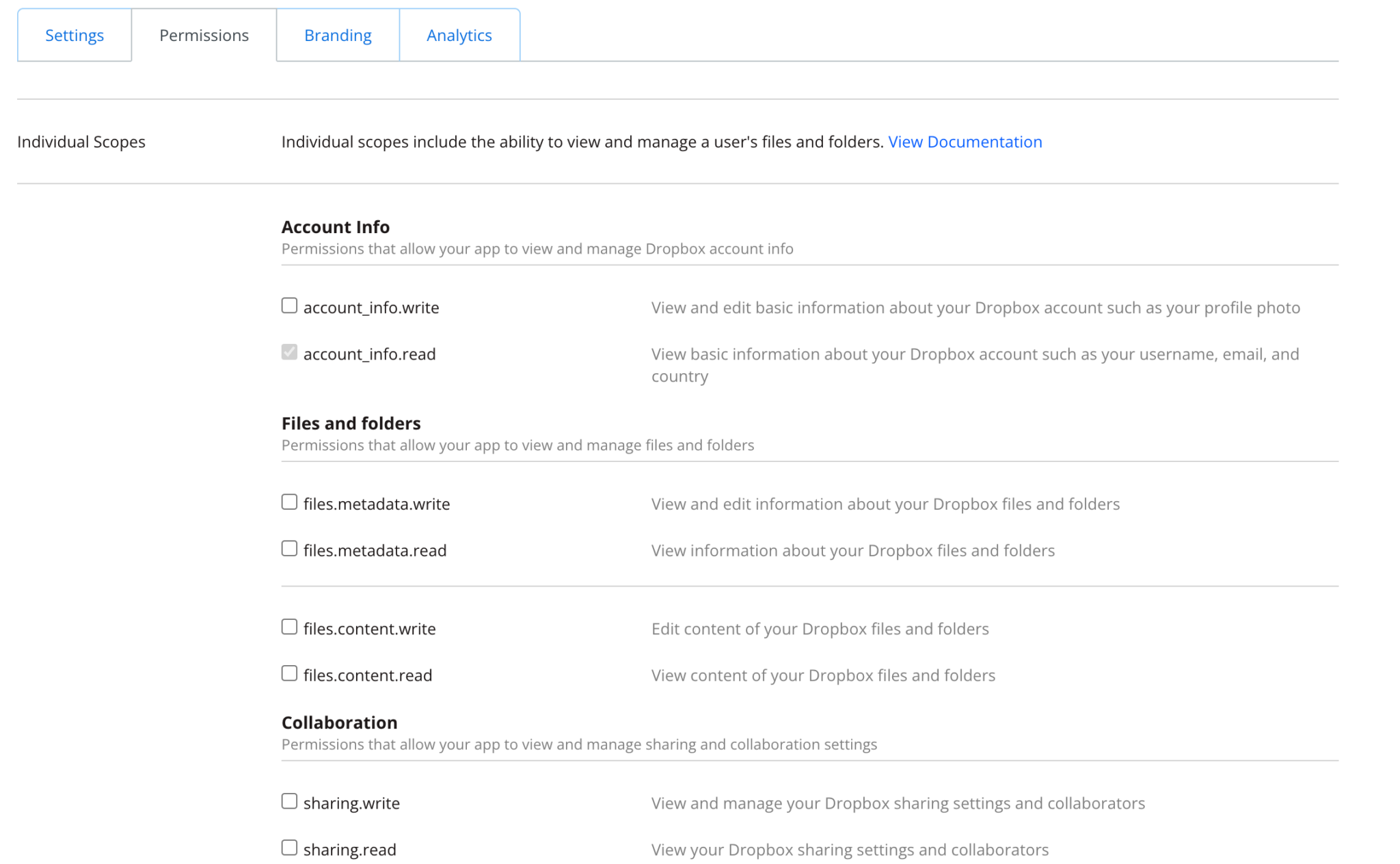
Task: Enable the account_info.write permission checkbox
Action: click(288, 305)
